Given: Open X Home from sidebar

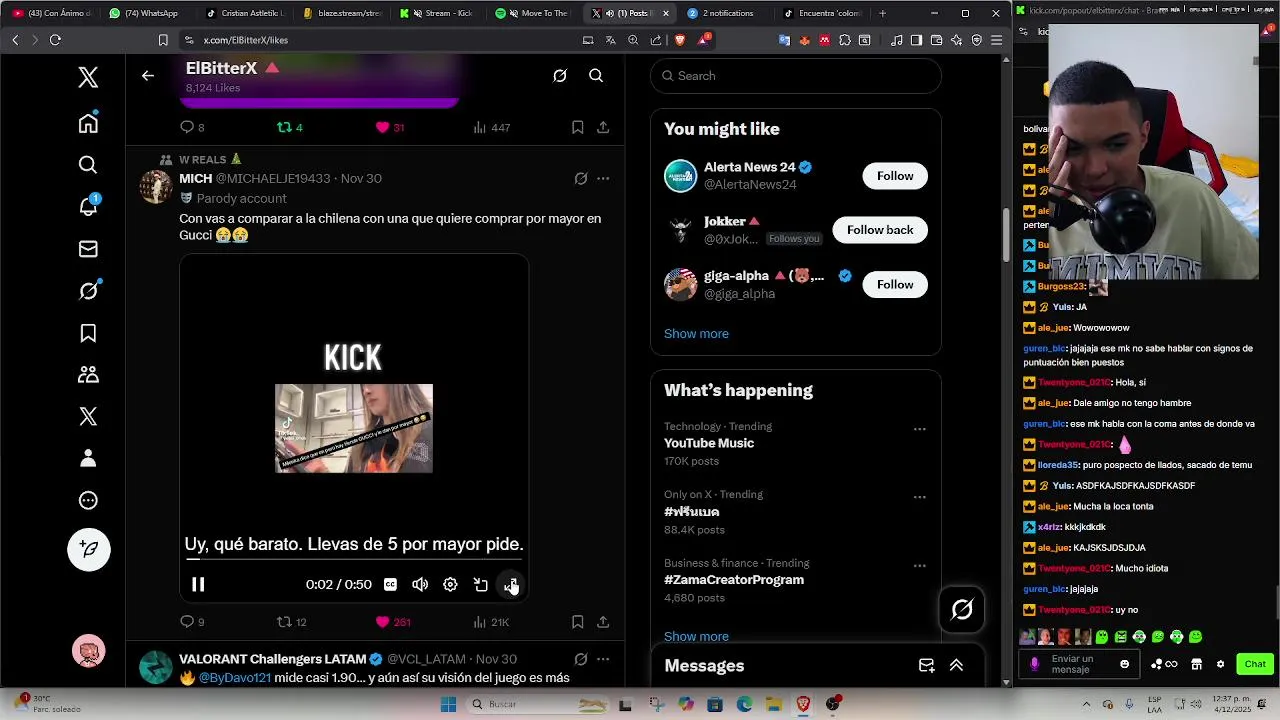Looking at the screenshot, I should coord(88,123).
